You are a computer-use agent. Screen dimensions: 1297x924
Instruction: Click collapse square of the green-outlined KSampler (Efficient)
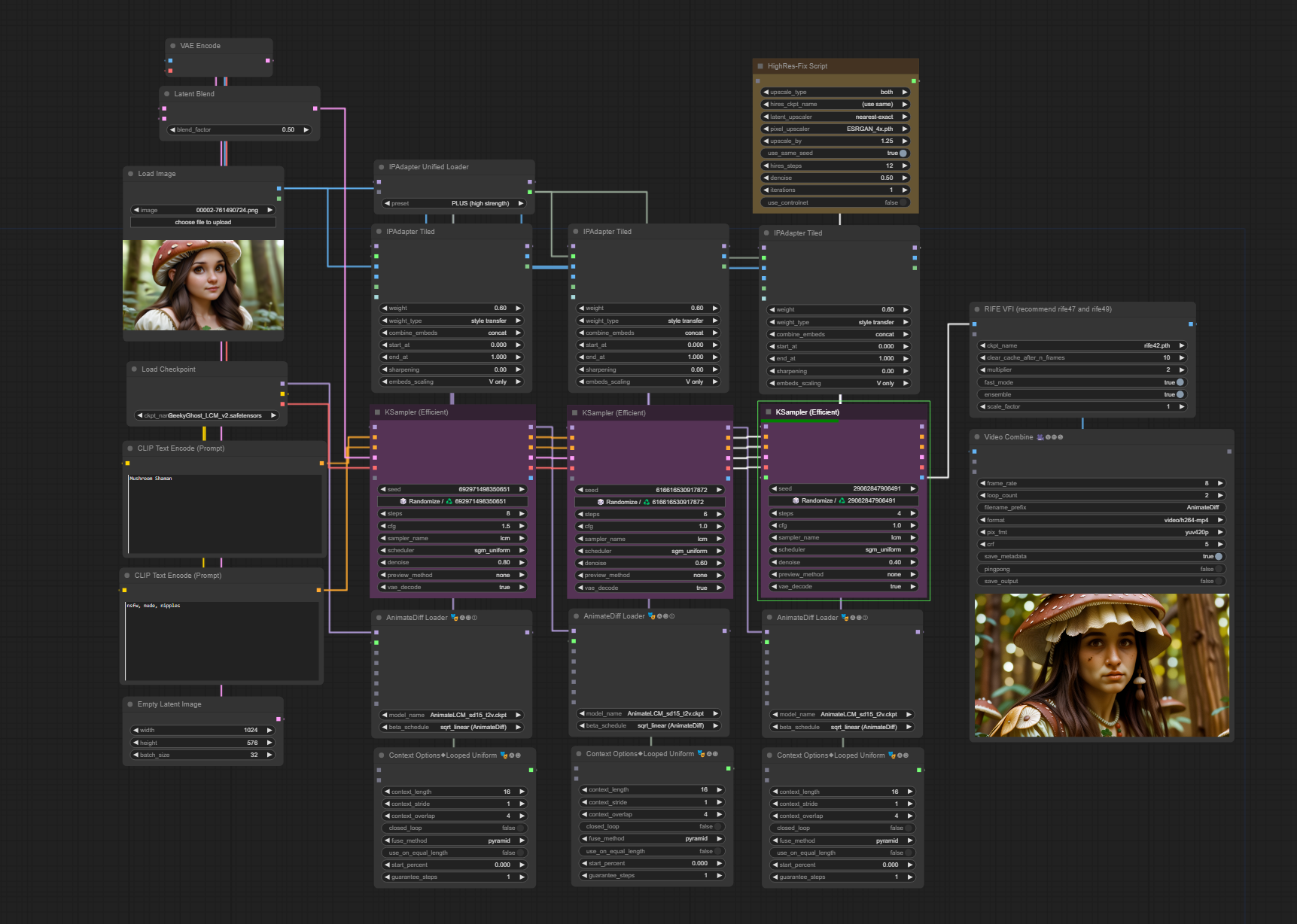pyautogui.click(x=768, y=412)
